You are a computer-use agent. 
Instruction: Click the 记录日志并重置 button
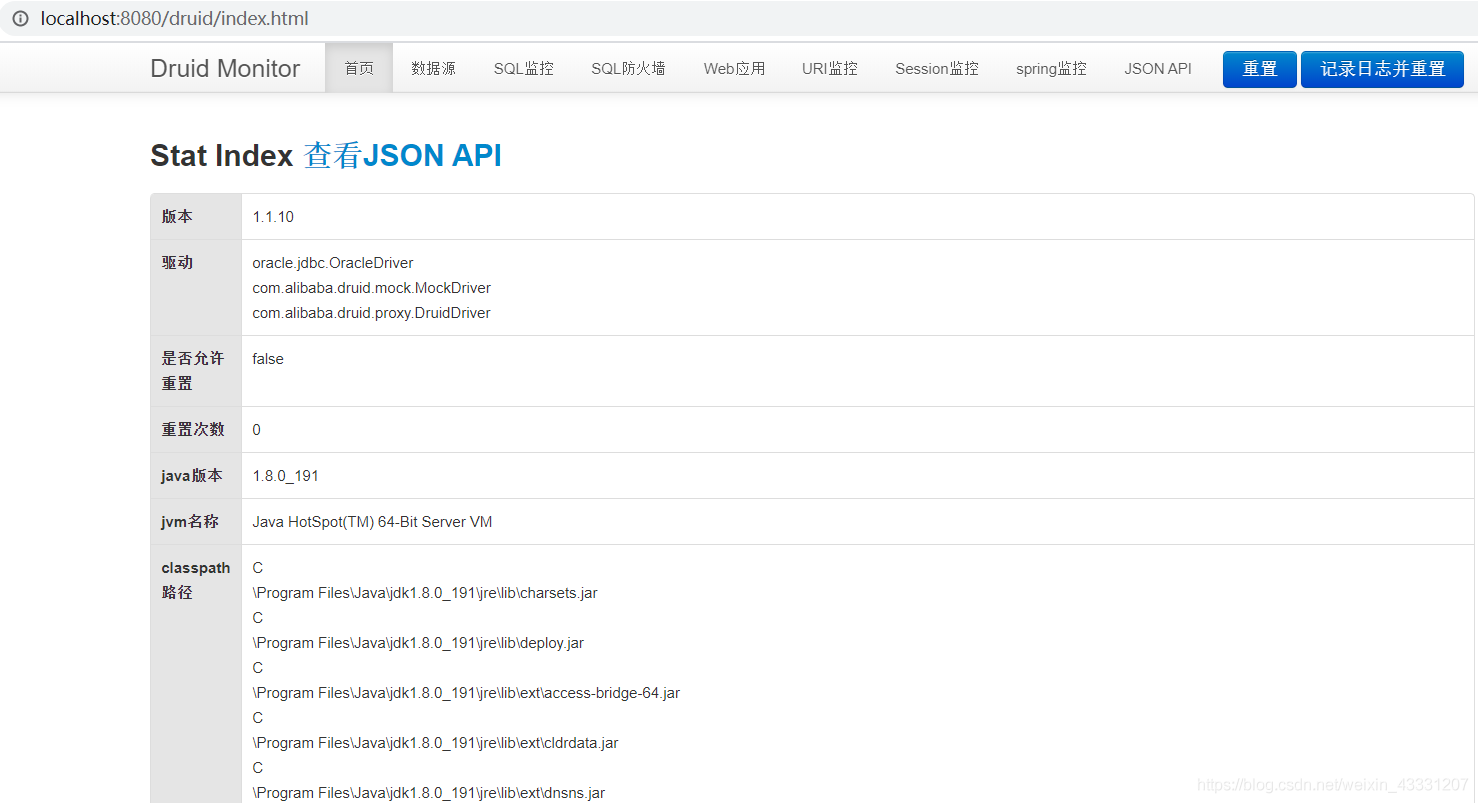(1383, 69)
